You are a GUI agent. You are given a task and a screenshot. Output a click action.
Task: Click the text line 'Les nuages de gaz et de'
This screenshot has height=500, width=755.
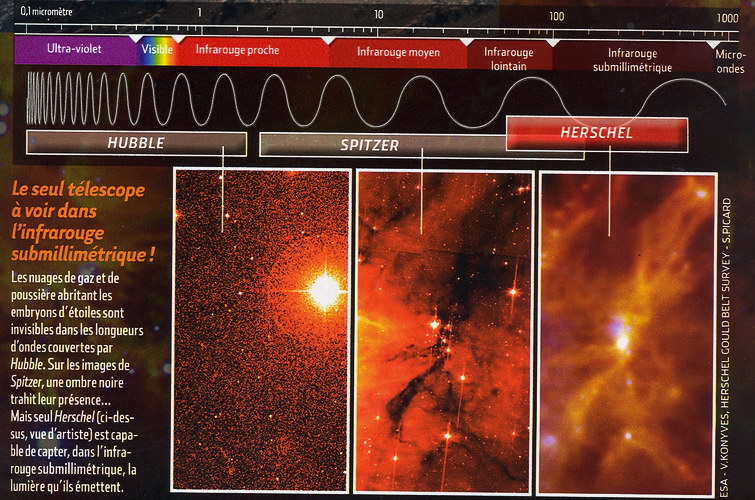(x=65, y=278)
